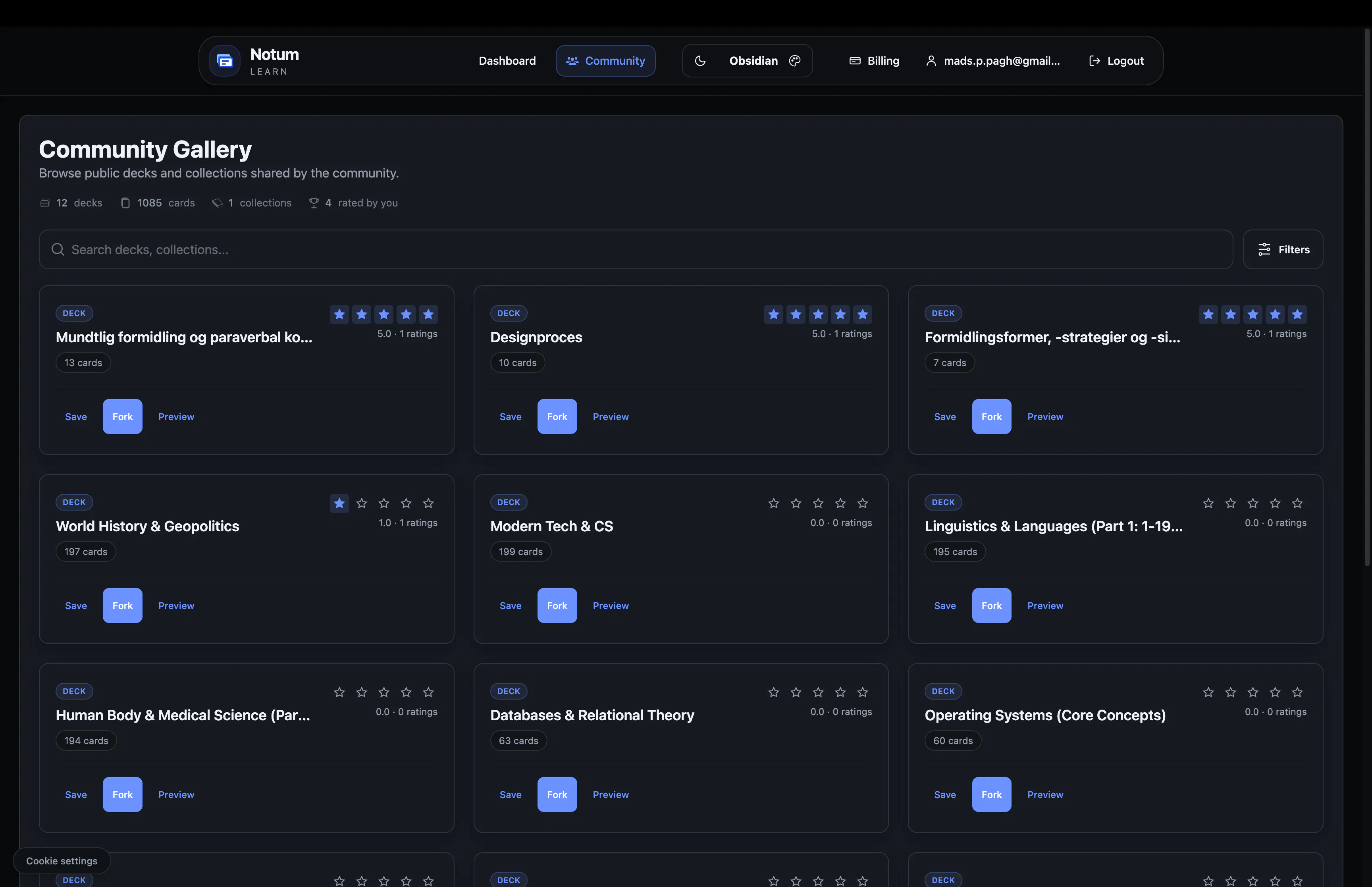Save the Mundtlig formidling deck
This screenshot has height=887, width=1372.
pyautogui.click(x=76, y=417)
